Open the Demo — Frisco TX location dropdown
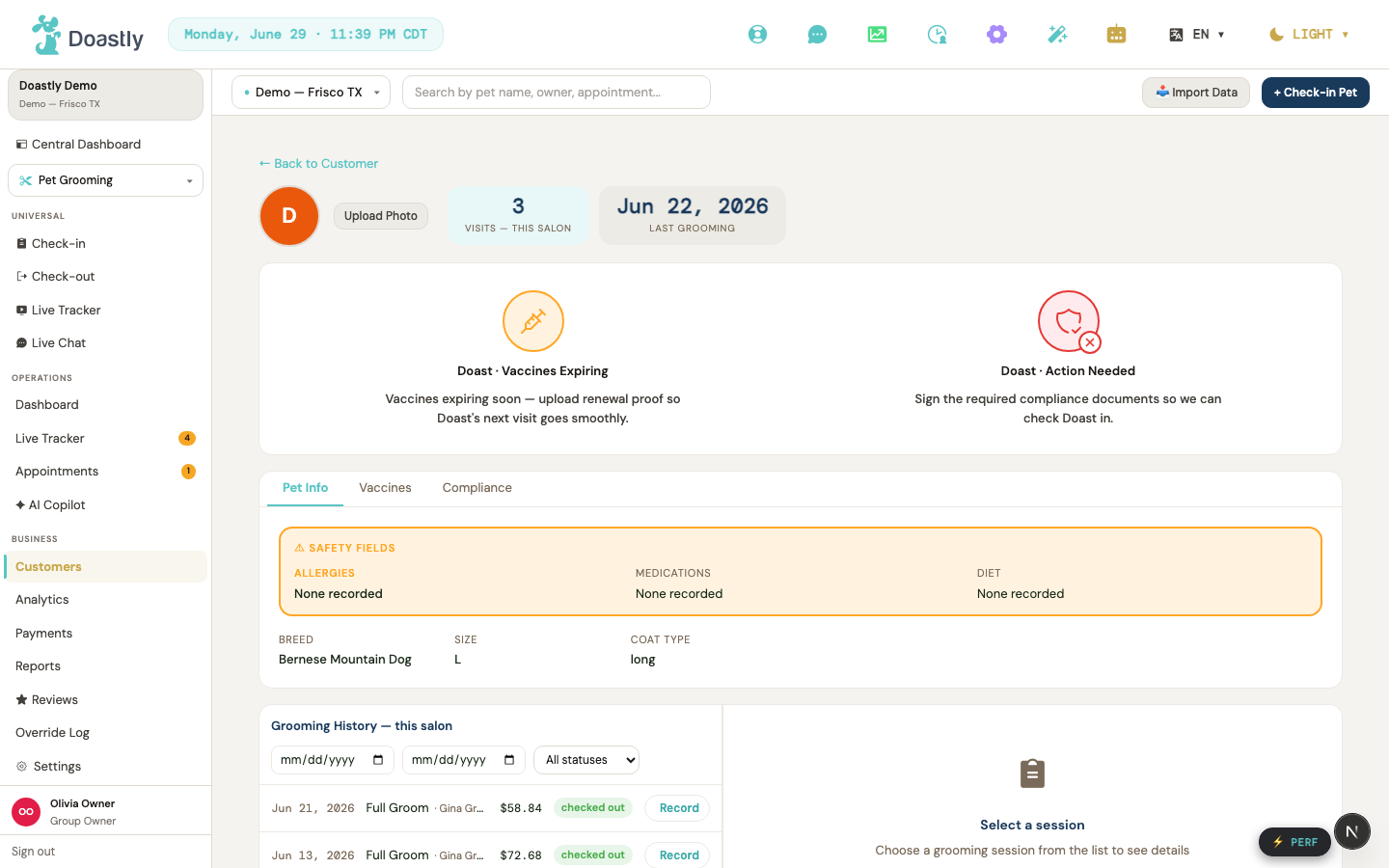Screen dimensions: 1389x868 pyautogui.click(x=311, y=93)
